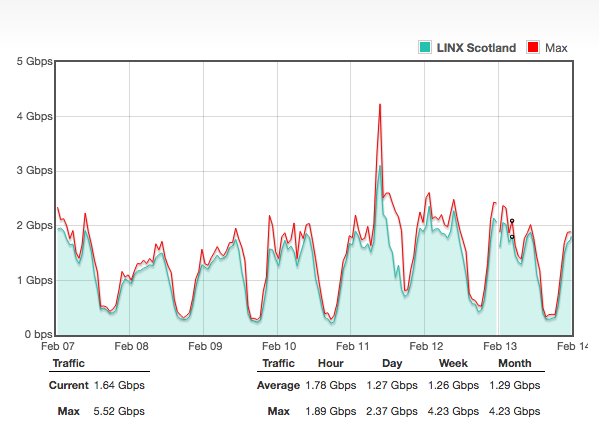The width and height of the screenshot is (599, 435).
Task: Click the hourly average 1.78 Gbps
Action: 331,385
